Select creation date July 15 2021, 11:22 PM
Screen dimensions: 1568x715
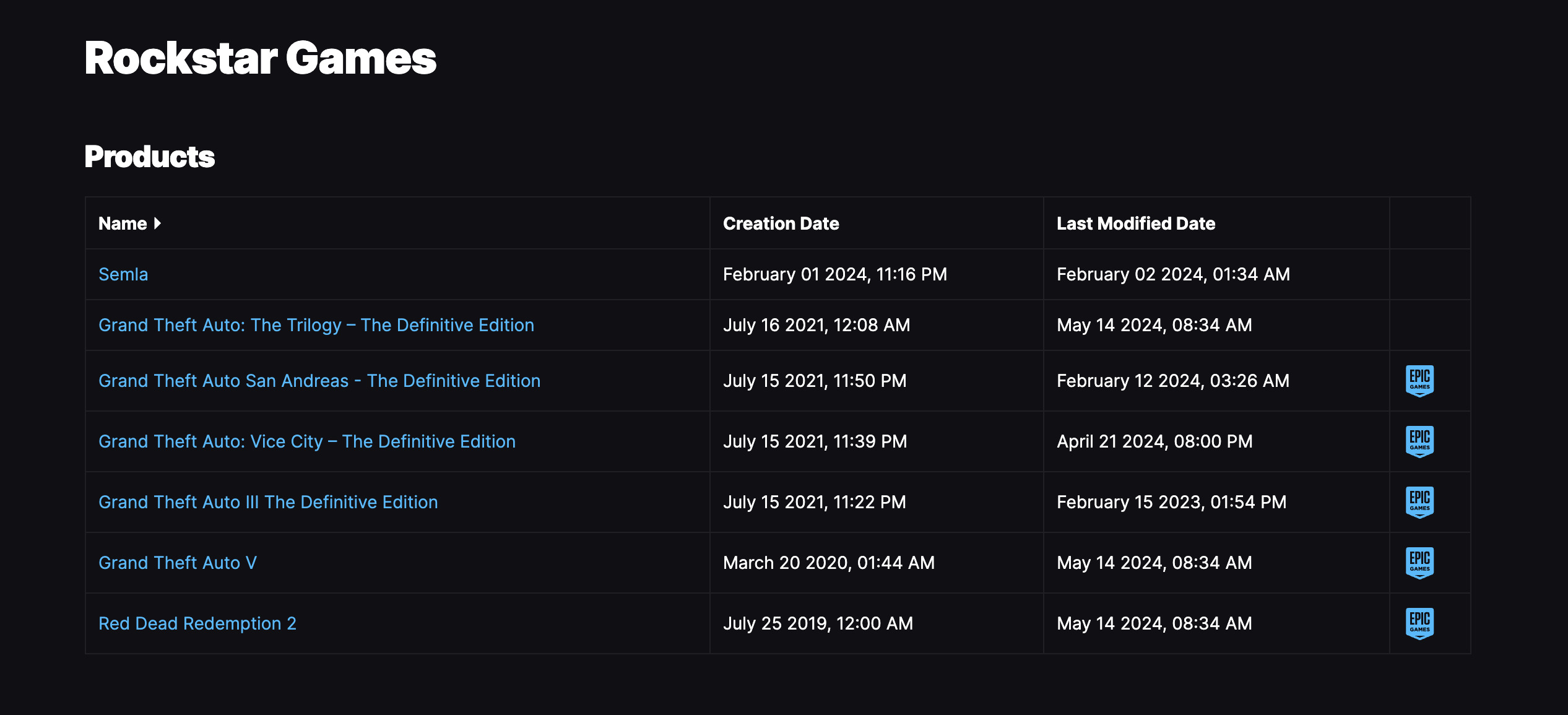pos(815,502)
